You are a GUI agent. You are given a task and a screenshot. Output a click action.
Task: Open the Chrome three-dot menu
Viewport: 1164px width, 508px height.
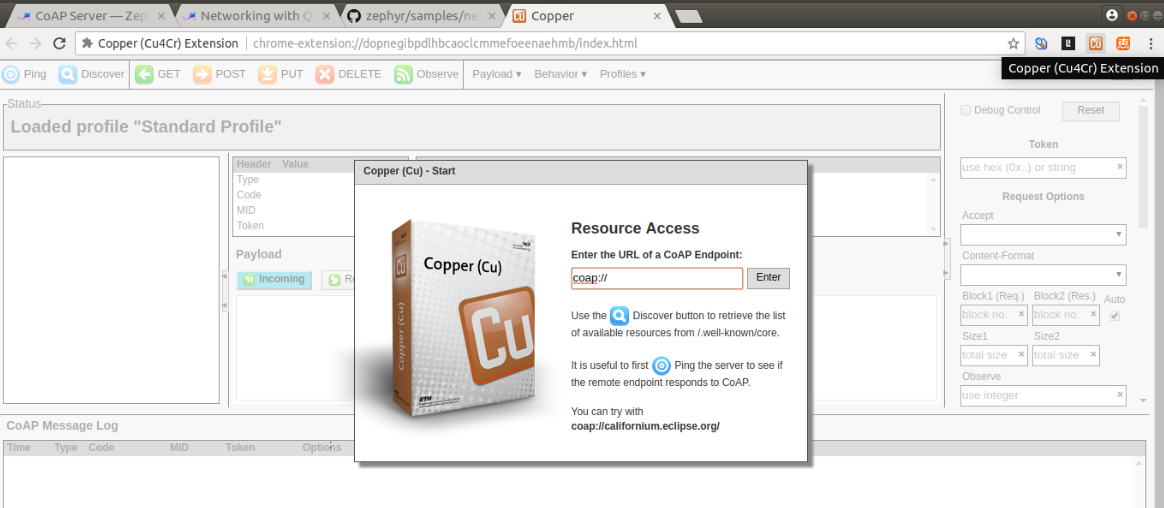pyautogui.click(x=1150, y=44)
